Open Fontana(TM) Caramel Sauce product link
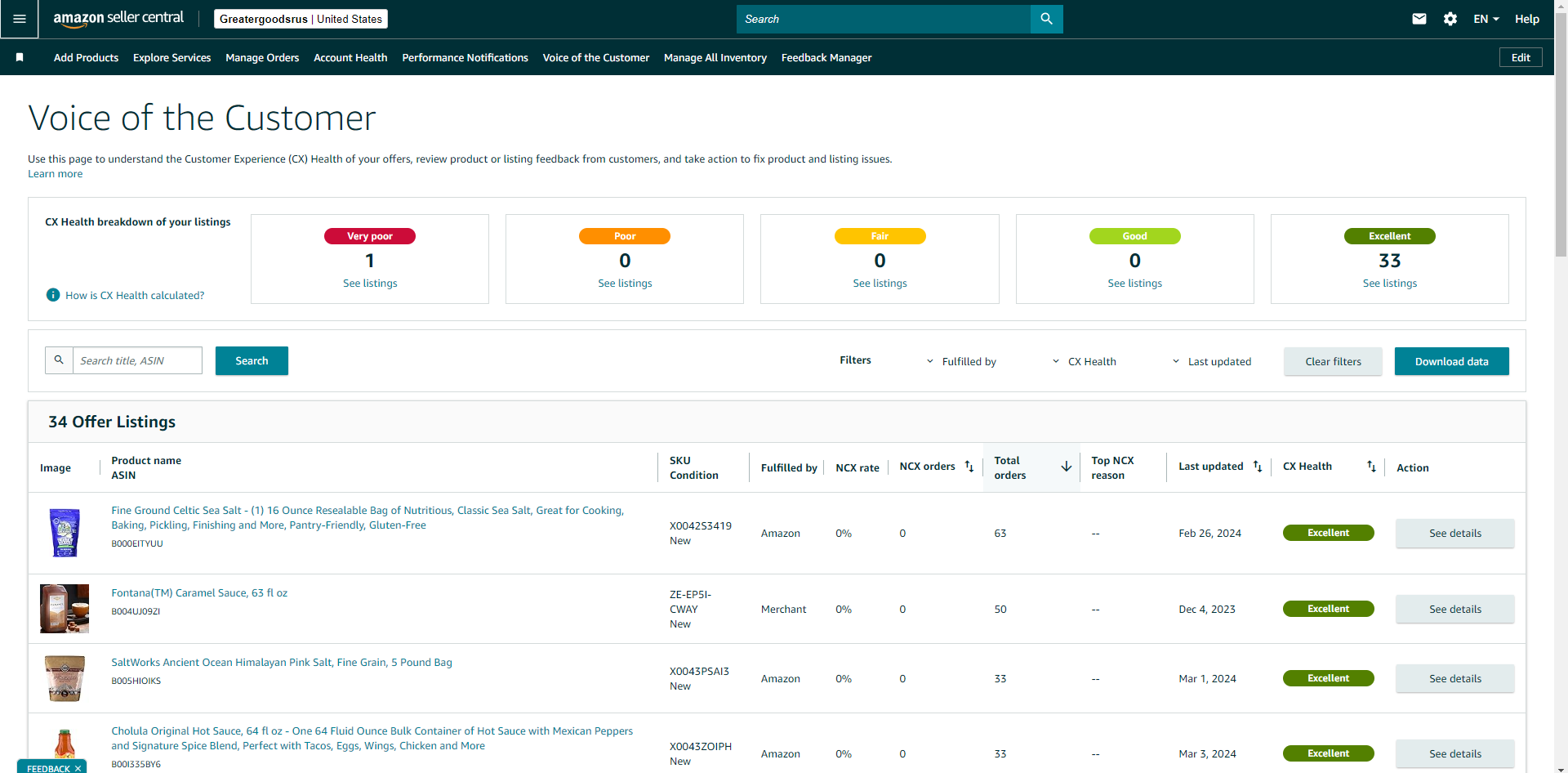This screenshot has height=773, width=1568. pos(199,592)
